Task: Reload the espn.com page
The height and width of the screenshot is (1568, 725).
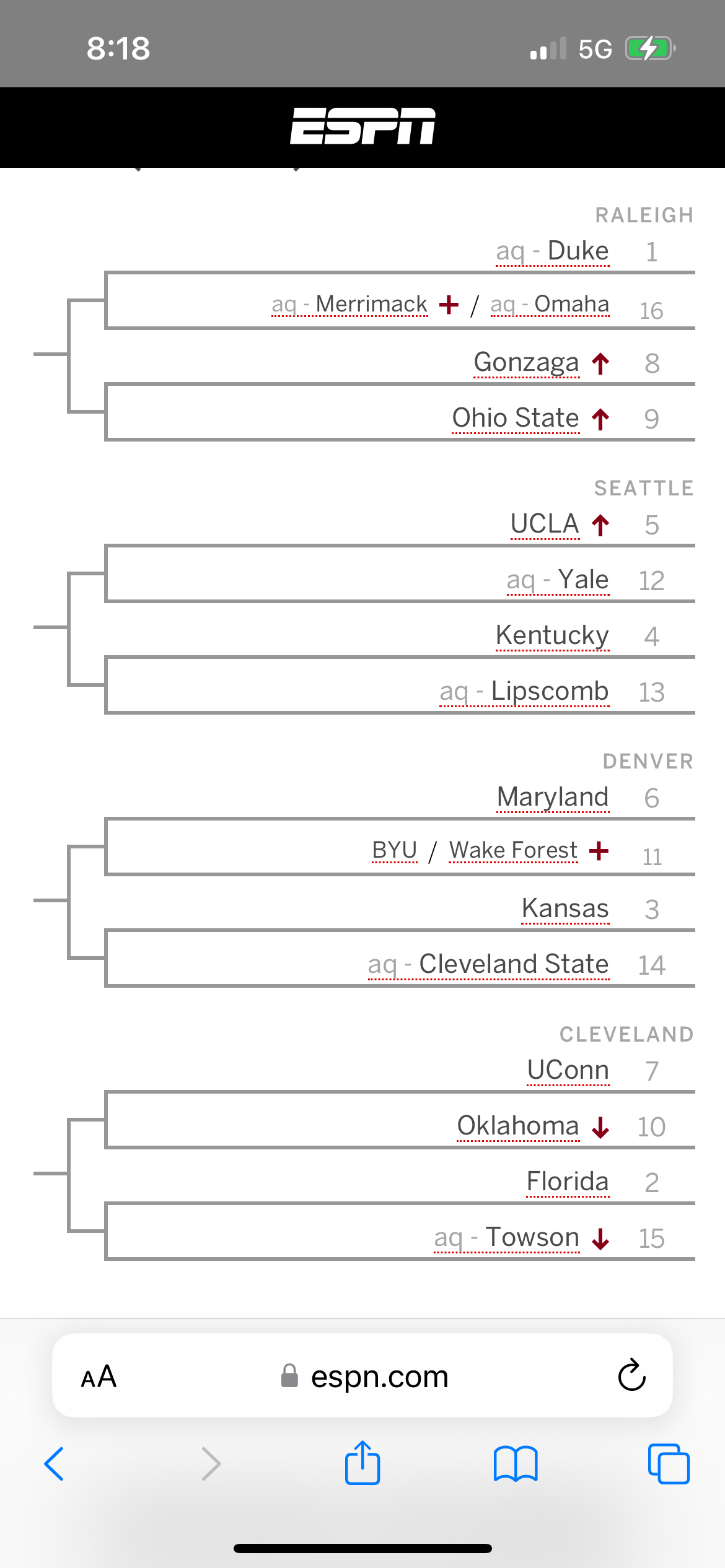Action: coord(632,1375)
